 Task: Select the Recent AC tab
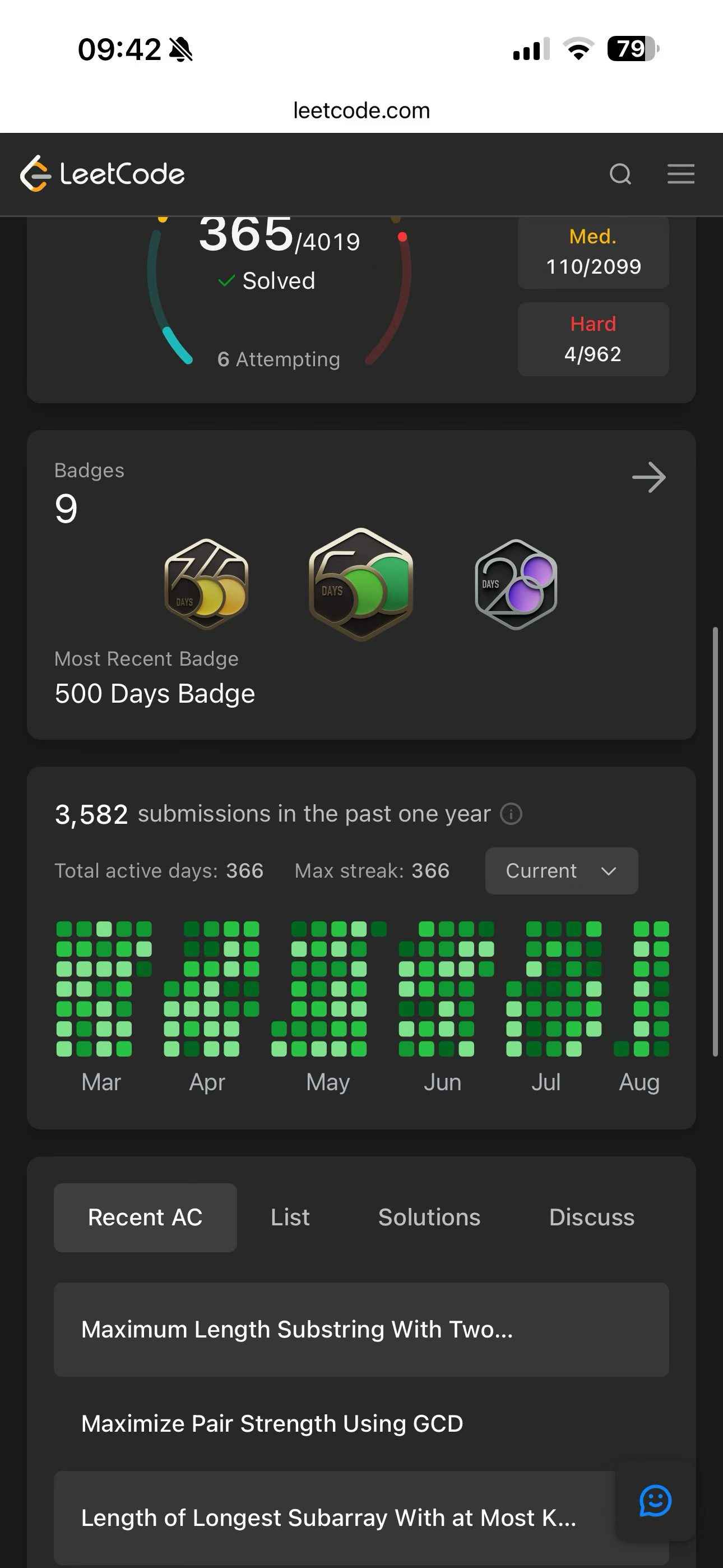click(x=145, y=1217)
